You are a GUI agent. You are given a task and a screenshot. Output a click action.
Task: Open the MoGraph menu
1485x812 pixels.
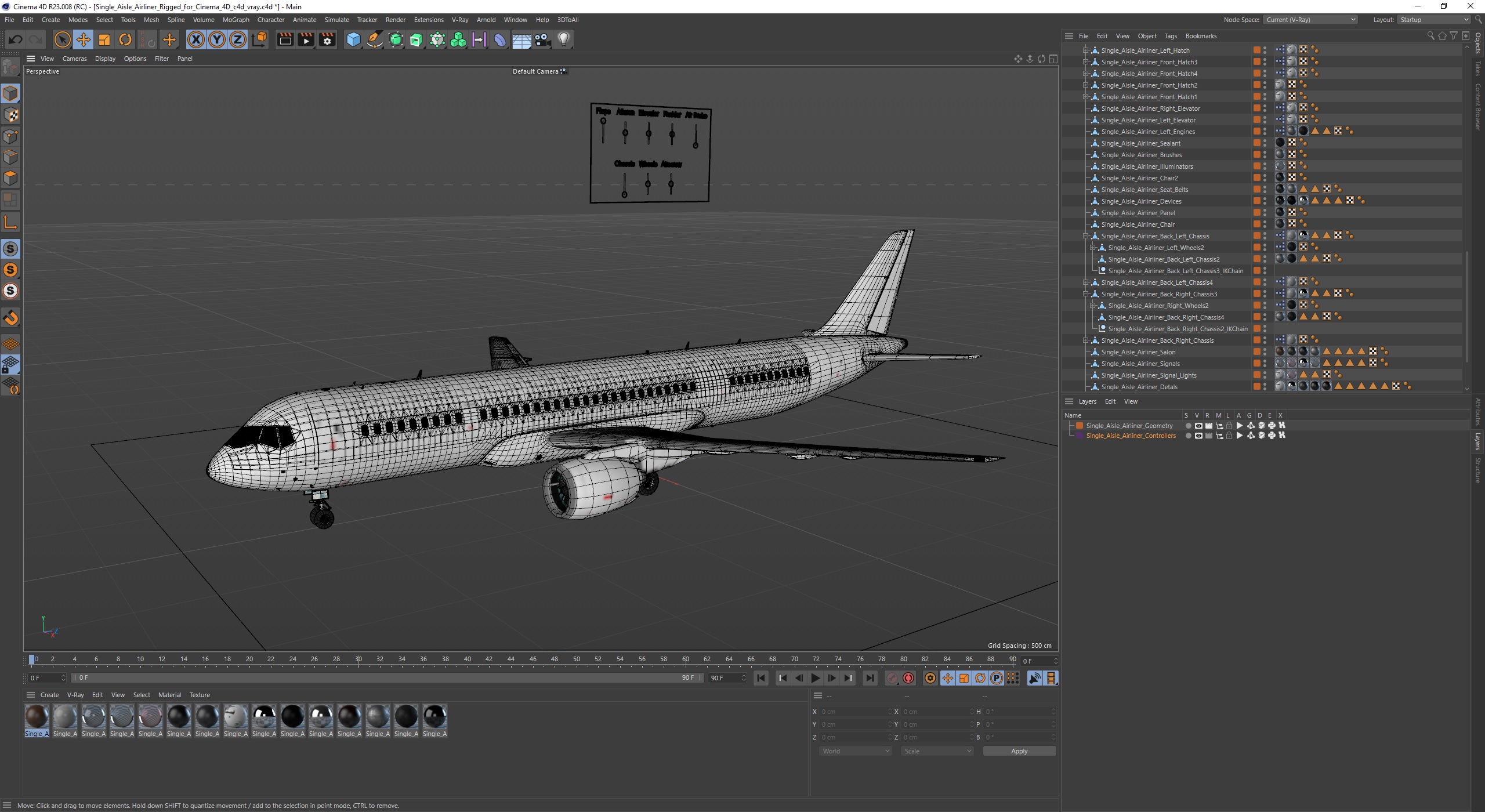pyautogui.click(x=236, y=20)
